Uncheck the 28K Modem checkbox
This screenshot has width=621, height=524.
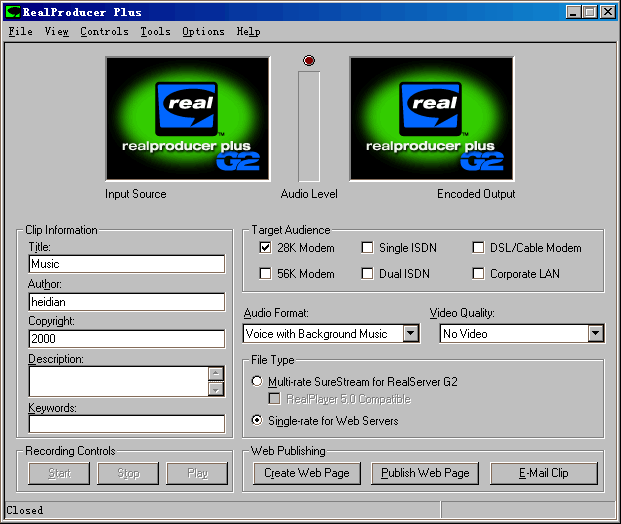pyautogui.click(x=265, y=248)
